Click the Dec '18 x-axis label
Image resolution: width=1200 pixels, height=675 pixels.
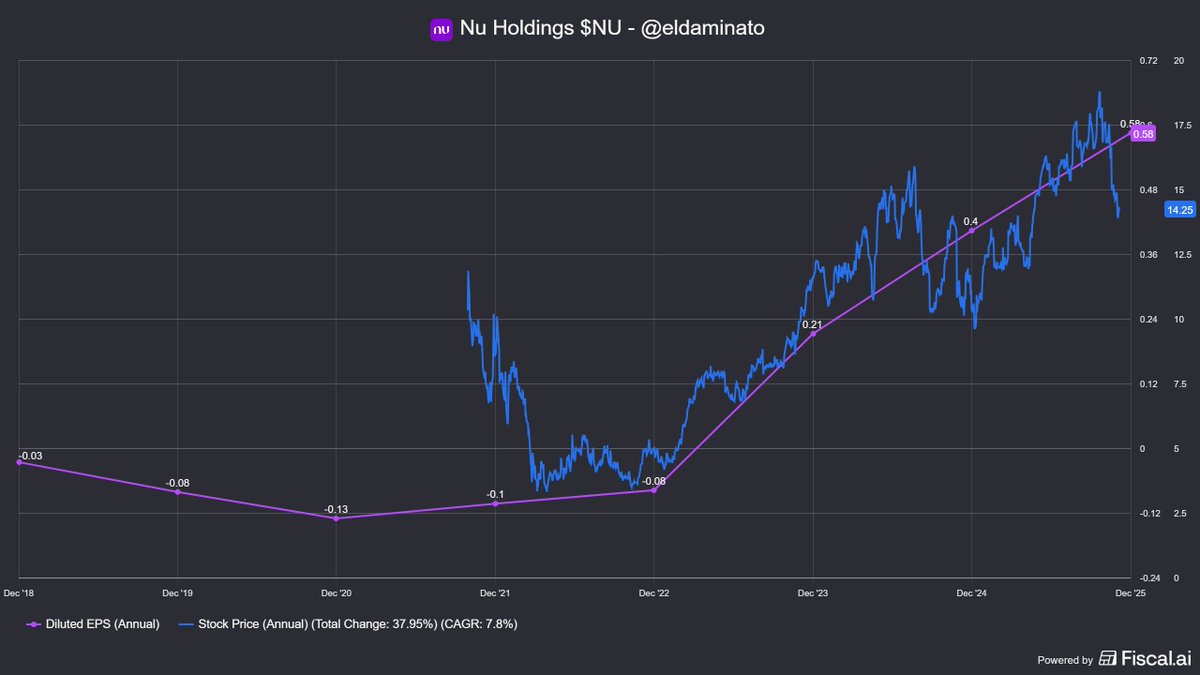coord(19,592)
